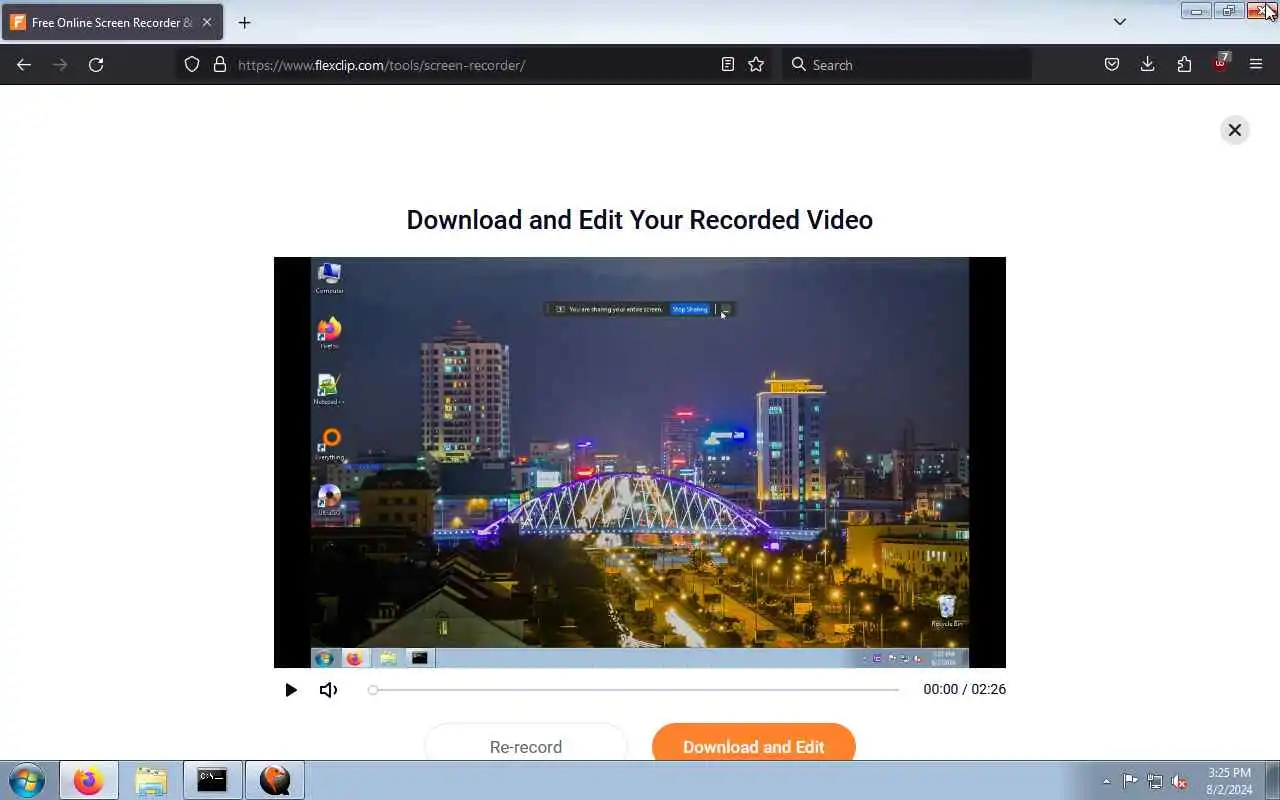Open the Downloads panel
Screen dimensions: 1280x800
(1148, 65)
